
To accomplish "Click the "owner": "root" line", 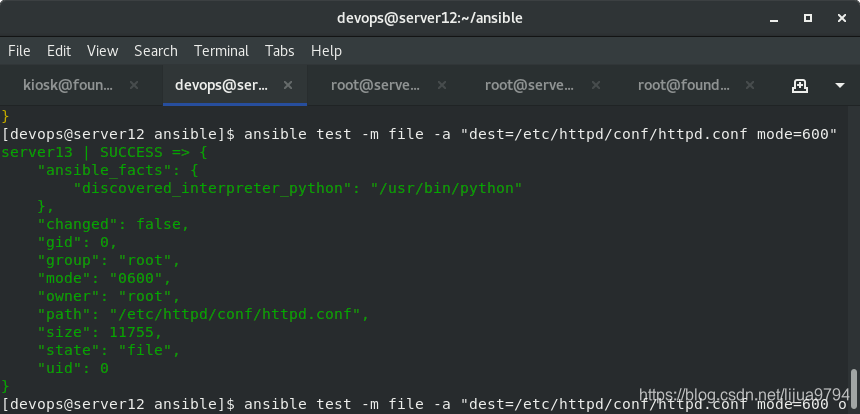I will pos(109,296).
